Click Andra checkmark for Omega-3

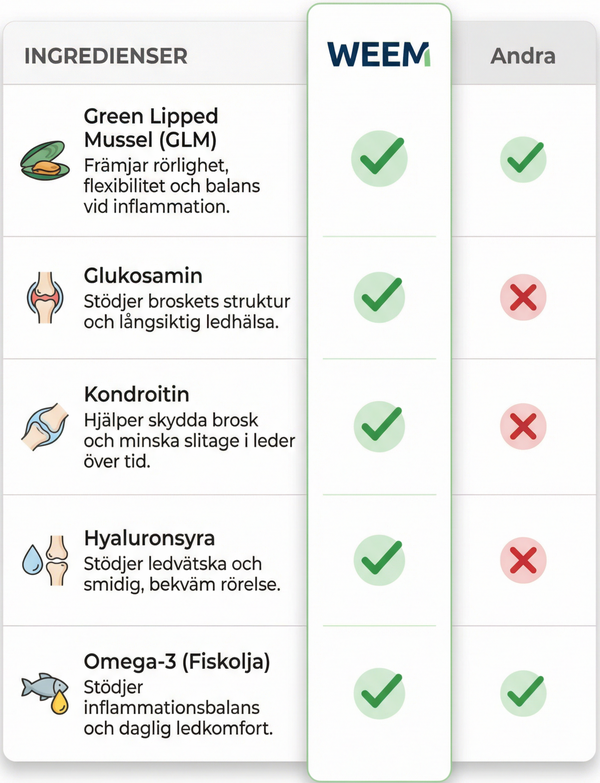[522, 691]
